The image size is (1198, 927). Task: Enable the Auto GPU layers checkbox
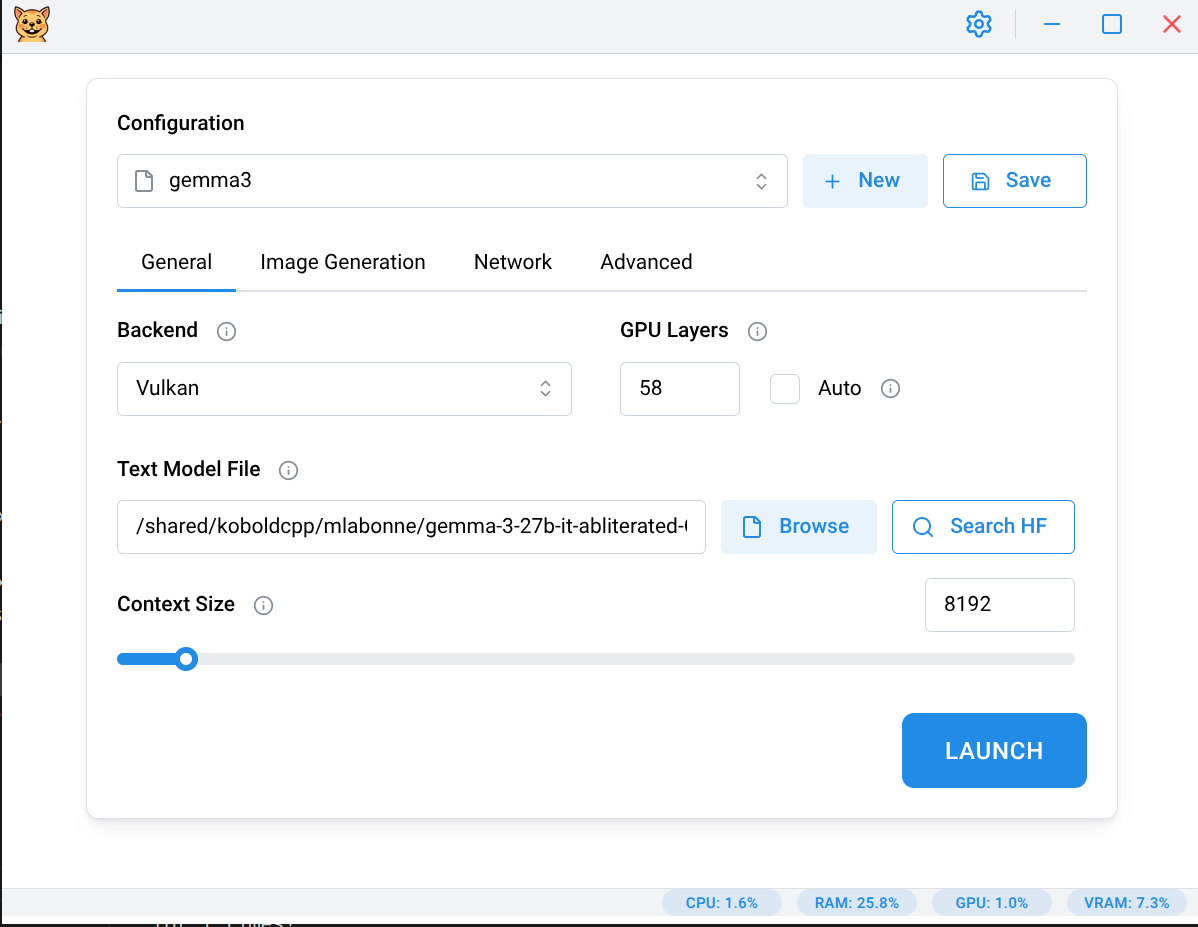pos(785,389)
